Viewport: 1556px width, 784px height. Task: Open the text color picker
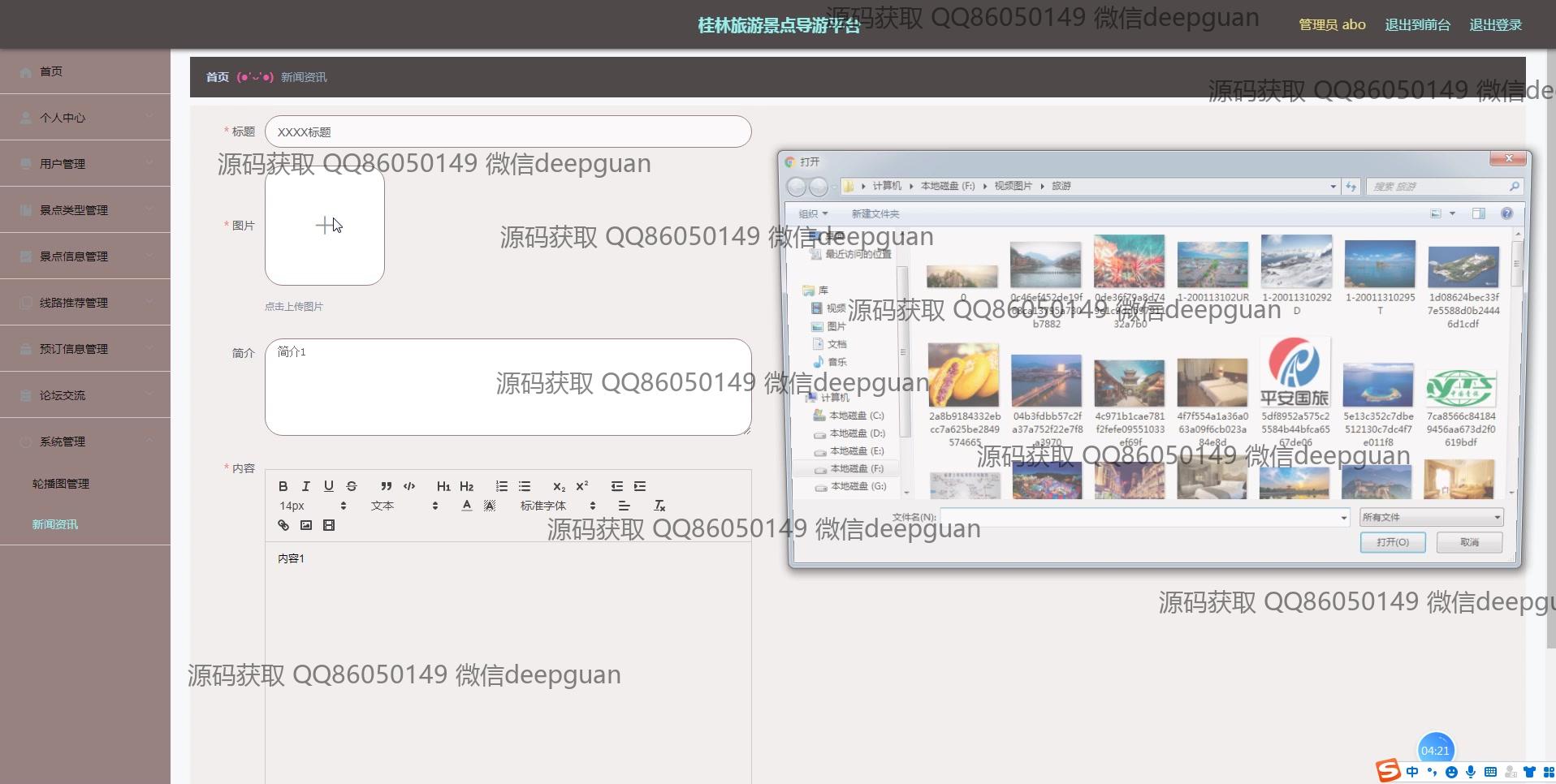[x=466, y=506]
